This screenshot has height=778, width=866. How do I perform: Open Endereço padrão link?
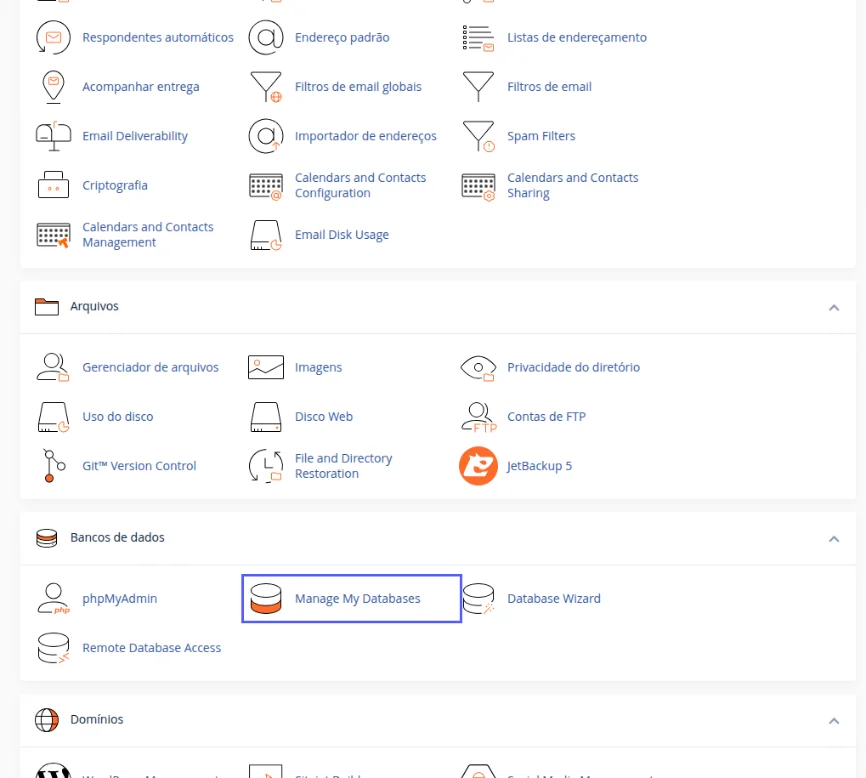coord(342,38)
